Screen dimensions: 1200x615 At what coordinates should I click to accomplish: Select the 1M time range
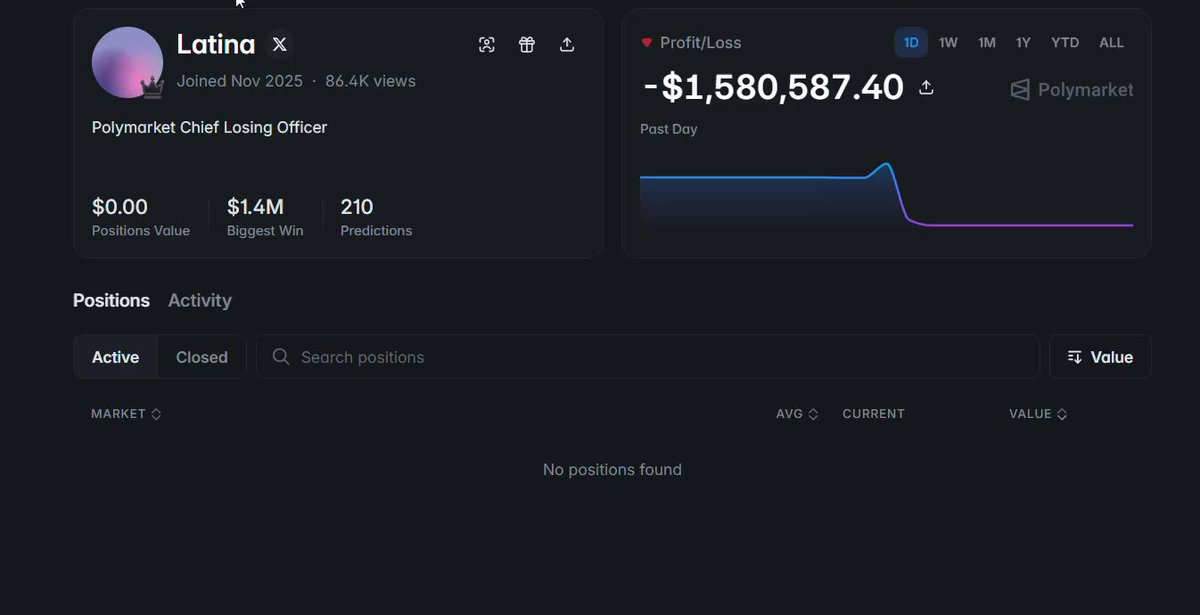point(987,43)
